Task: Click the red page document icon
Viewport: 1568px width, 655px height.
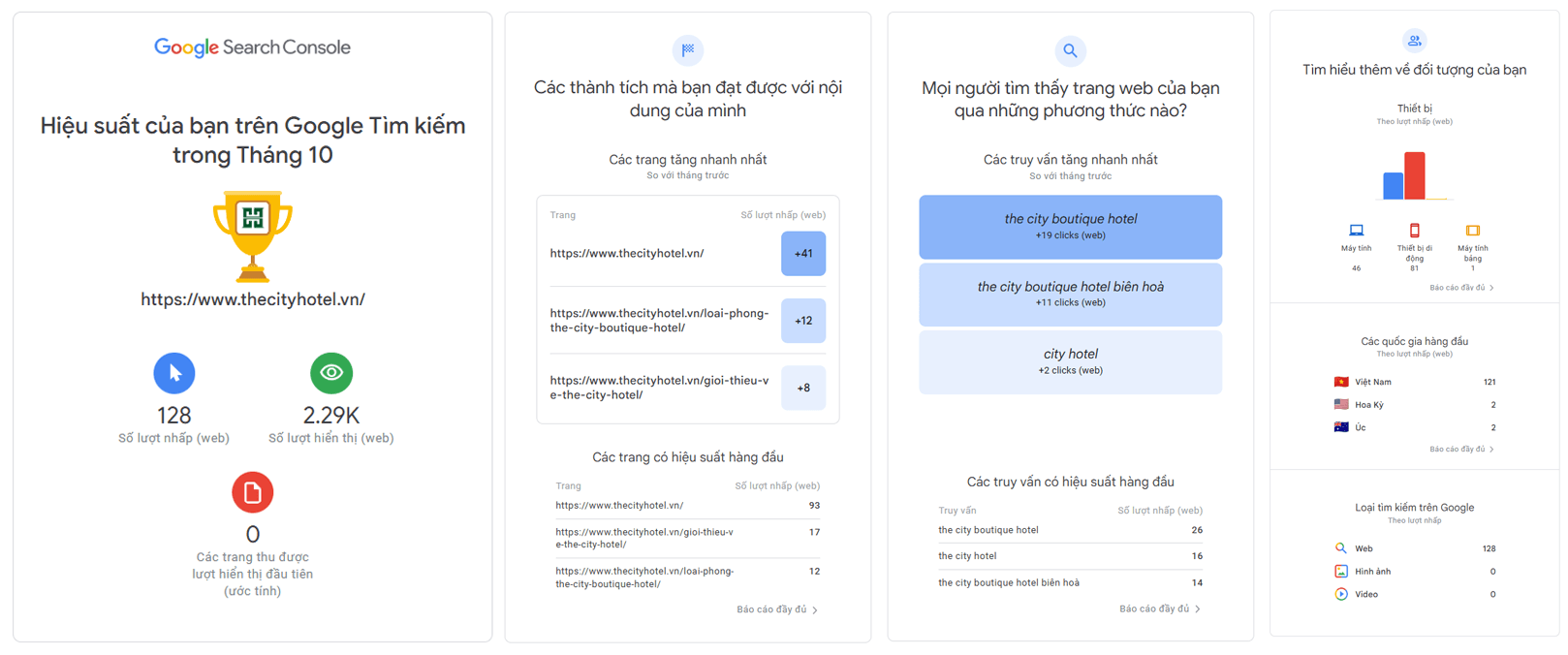Action: pos(252,492)
